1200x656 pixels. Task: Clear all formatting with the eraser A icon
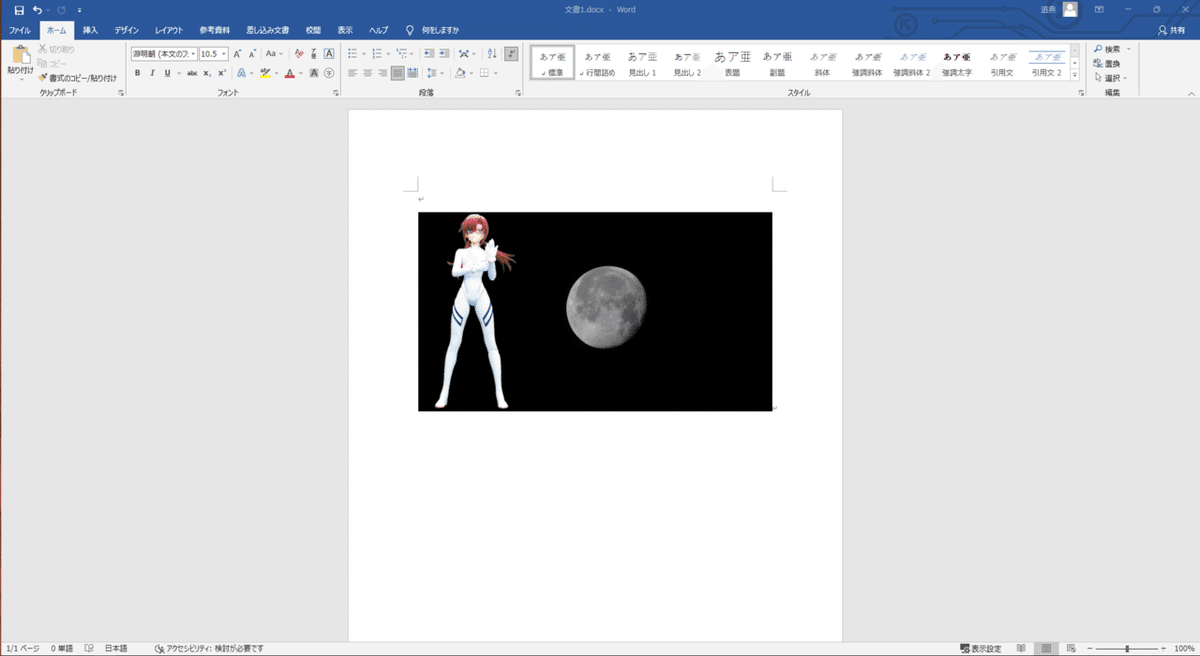[x=299, y=54]
